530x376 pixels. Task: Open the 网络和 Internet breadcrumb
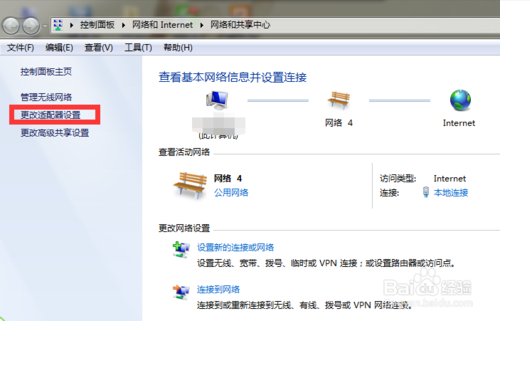pos(162,25)
